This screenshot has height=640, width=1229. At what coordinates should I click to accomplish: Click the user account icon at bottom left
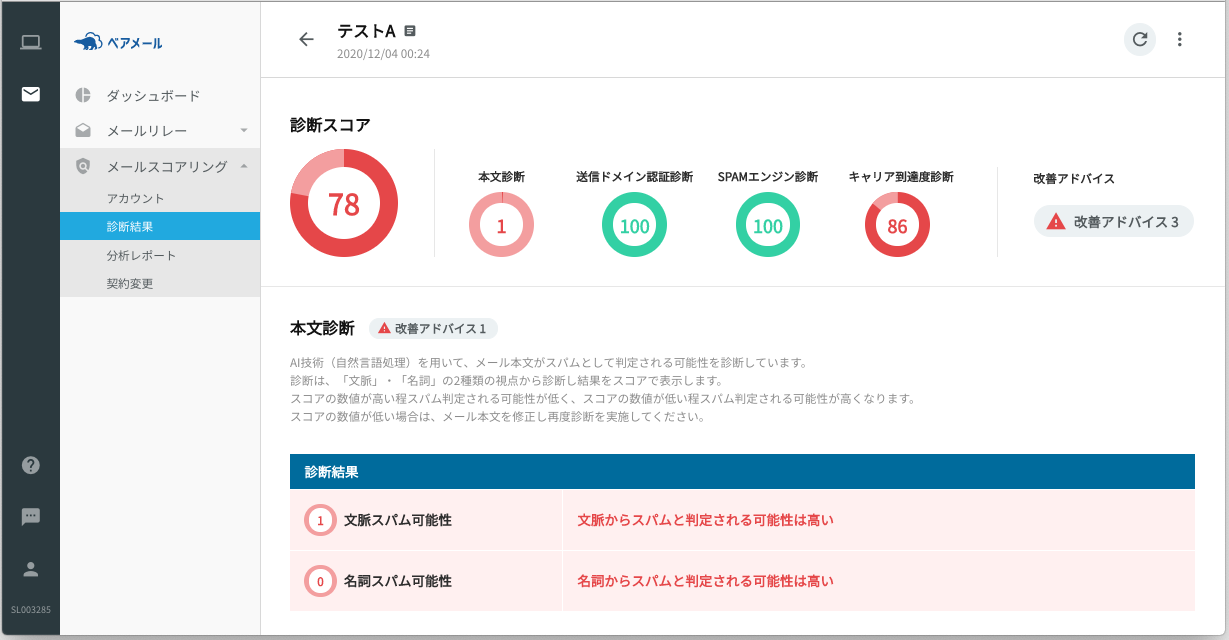click(30, 570)
